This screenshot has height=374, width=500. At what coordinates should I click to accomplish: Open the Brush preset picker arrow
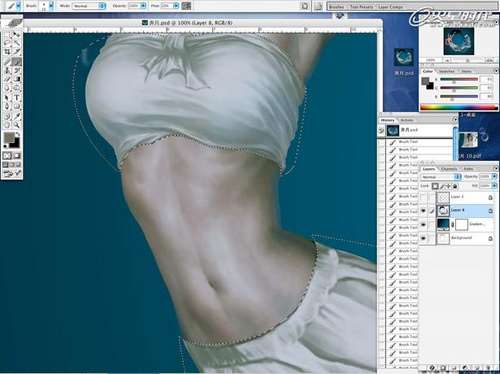point(51,6)
